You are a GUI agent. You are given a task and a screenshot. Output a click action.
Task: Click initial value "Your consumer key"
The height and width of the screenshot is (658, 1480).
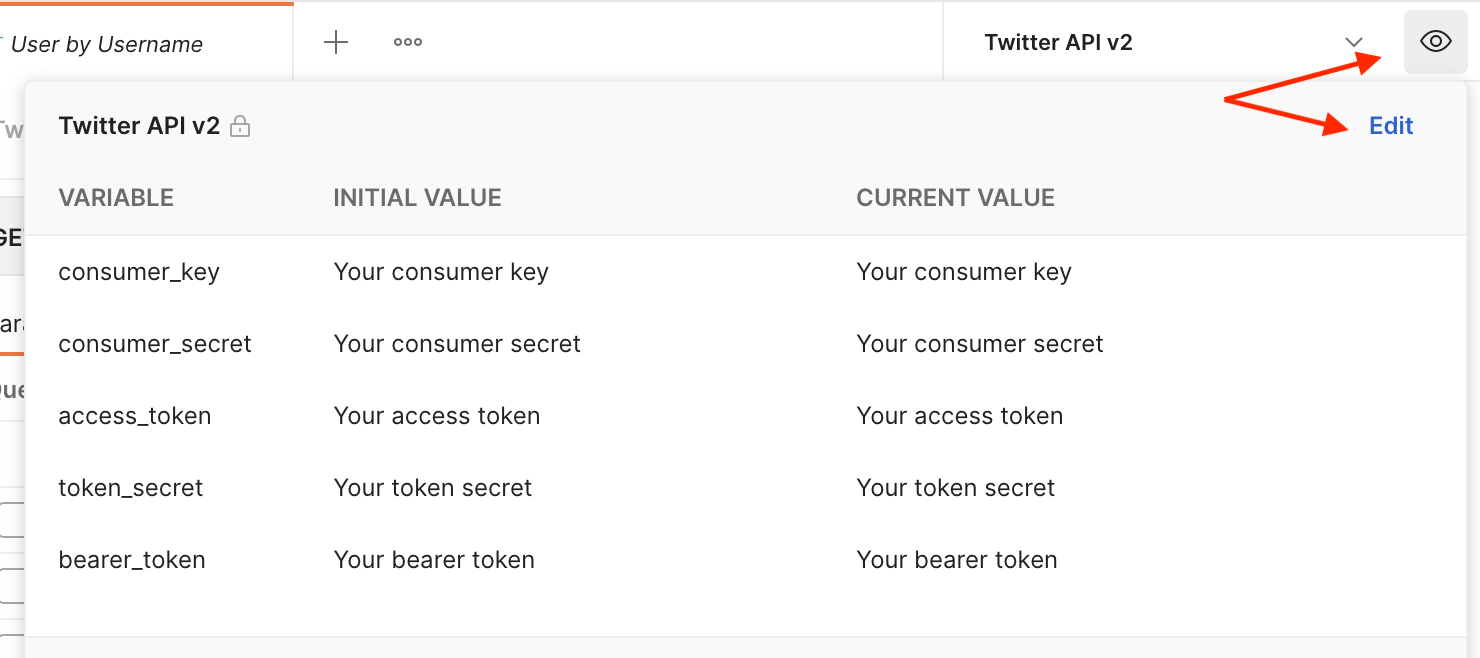pos(441,272)
